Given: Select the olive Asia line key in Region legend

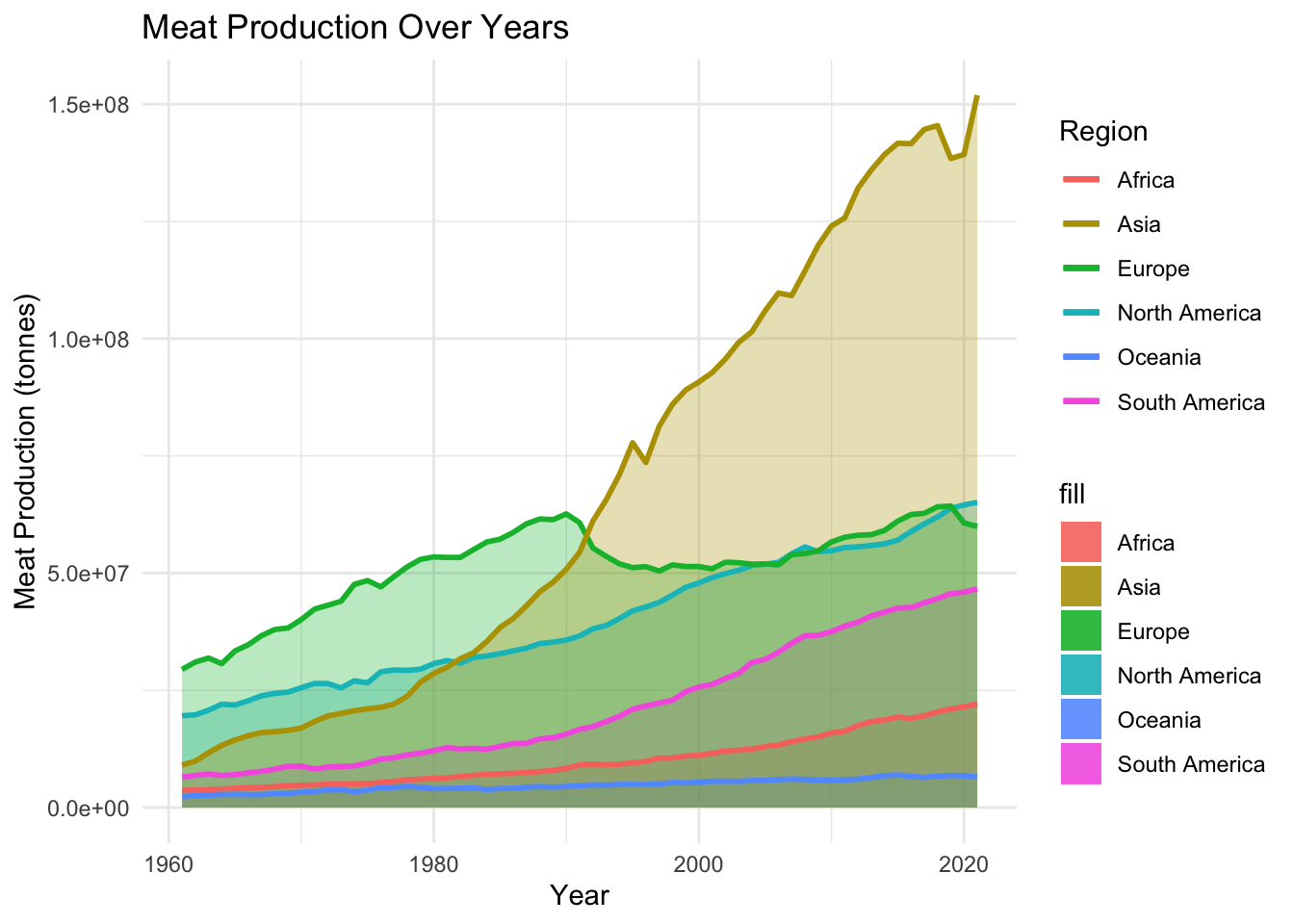Looking at the screenshot, I should [1081, 224].
